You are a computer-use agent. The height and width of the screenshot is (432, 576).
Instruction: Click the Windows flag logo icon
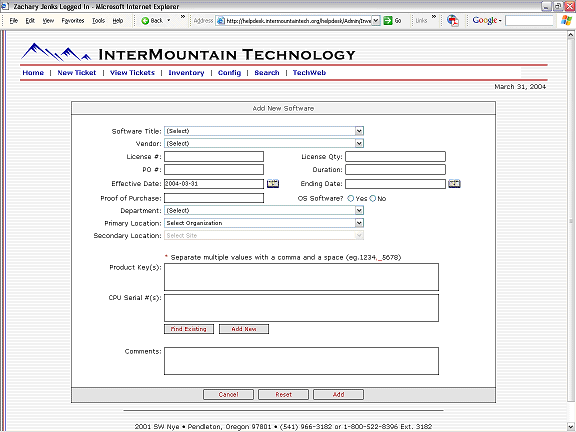point(566,20)
